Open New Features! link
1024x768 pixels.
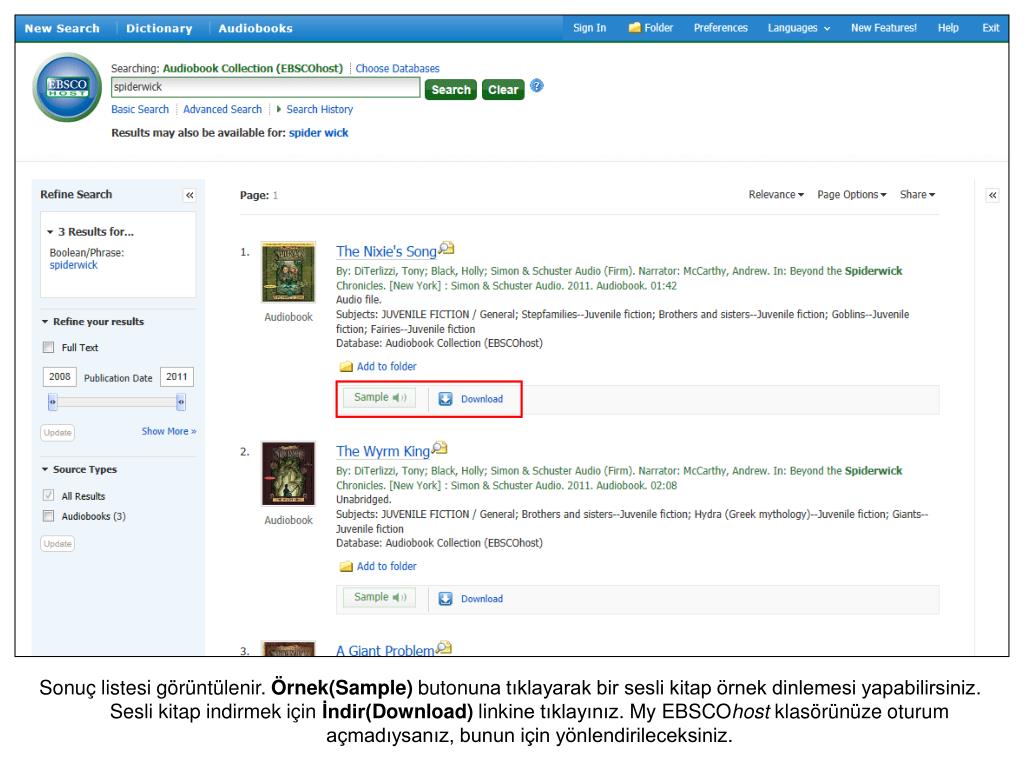[884, 28]
